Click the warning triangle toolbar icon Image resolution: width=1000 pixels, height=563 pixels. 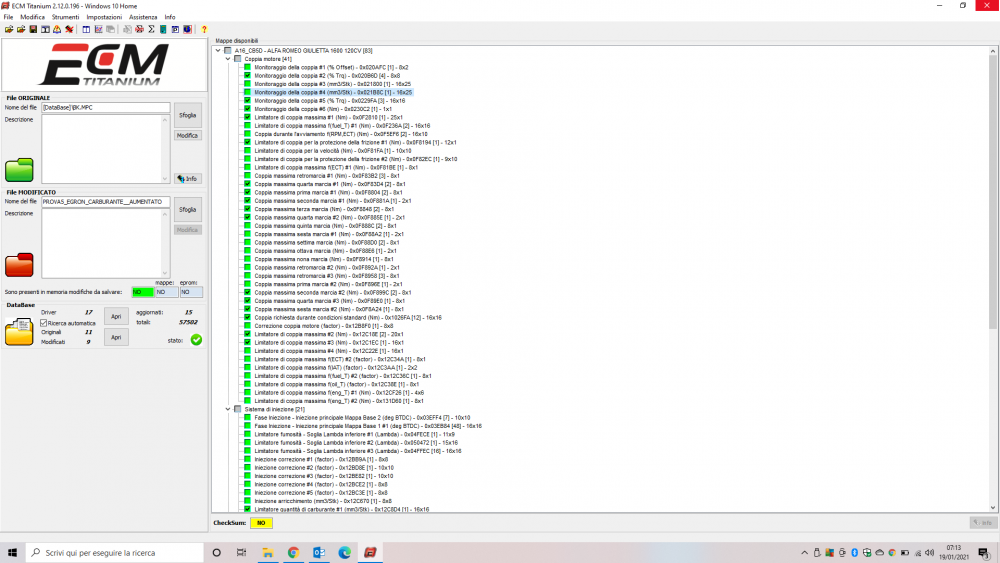click(x=57, y=29)
